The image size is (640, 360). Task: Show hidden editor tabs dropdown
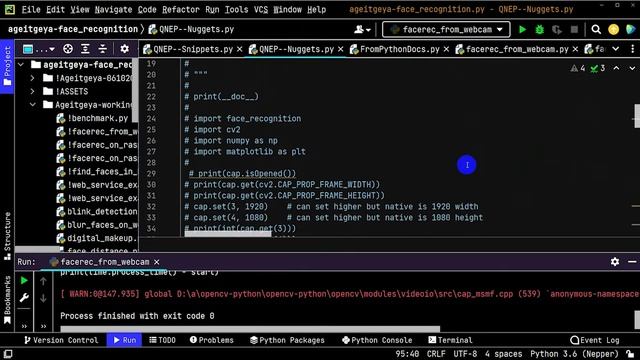coord(616,49)
